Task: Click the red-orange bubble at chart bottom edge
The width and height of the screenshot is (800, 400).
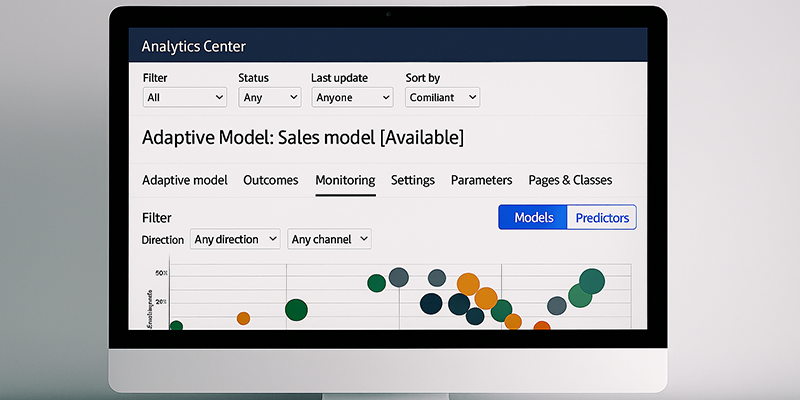Action: tap(542, 327)
